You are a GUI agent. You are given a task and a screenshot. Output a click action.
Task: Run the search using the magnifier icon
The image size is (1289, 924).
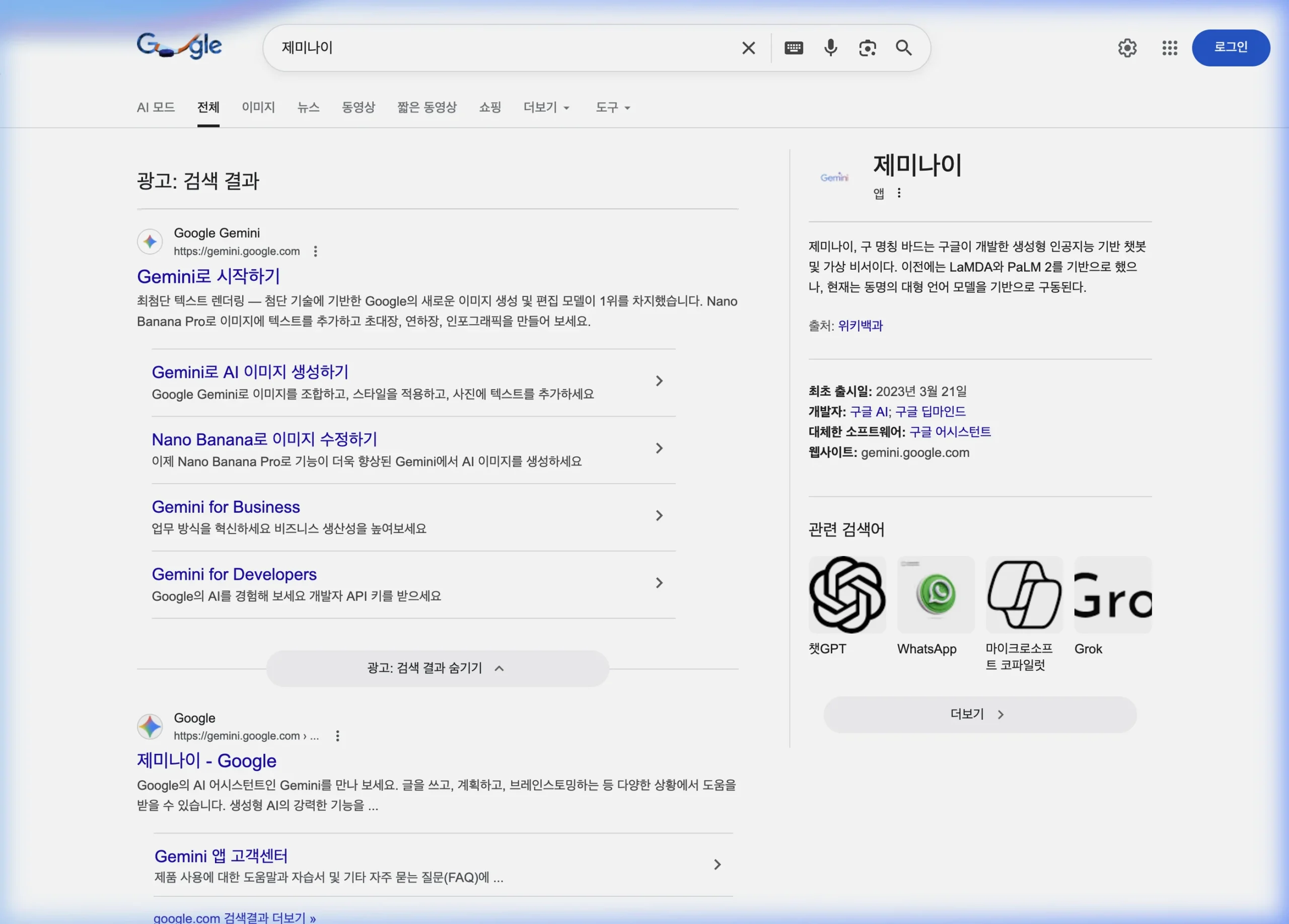[904, 48]
